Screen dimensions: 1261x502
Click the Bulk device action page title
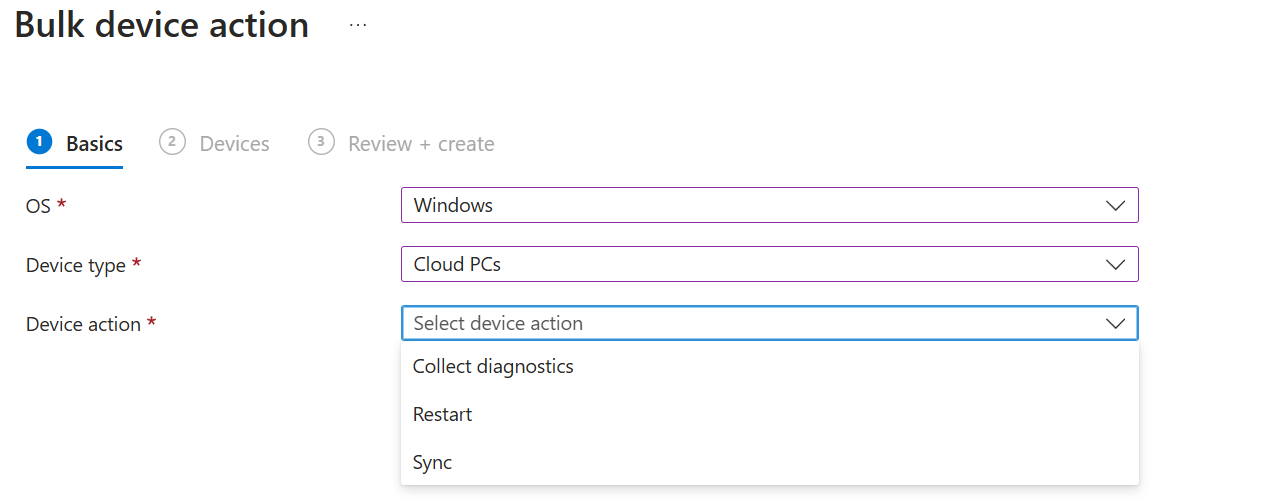pos(161,25)
